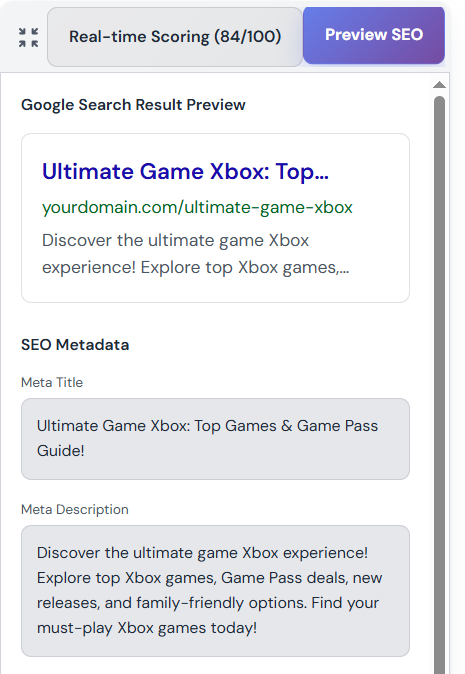Click the word Guide! in Meta Title
Image resolution: width=465 pixels, height=674 pixels.
[61, 451]
